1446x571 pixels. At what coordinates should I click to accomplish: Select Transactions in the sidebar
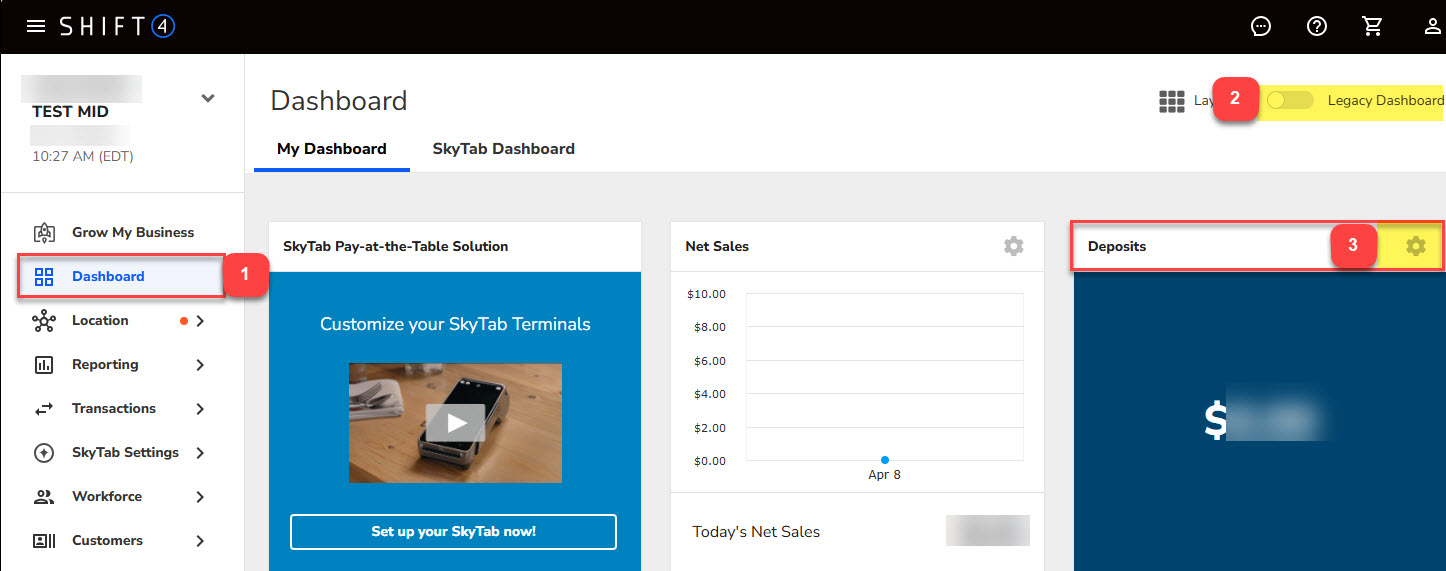pos(114,408)
